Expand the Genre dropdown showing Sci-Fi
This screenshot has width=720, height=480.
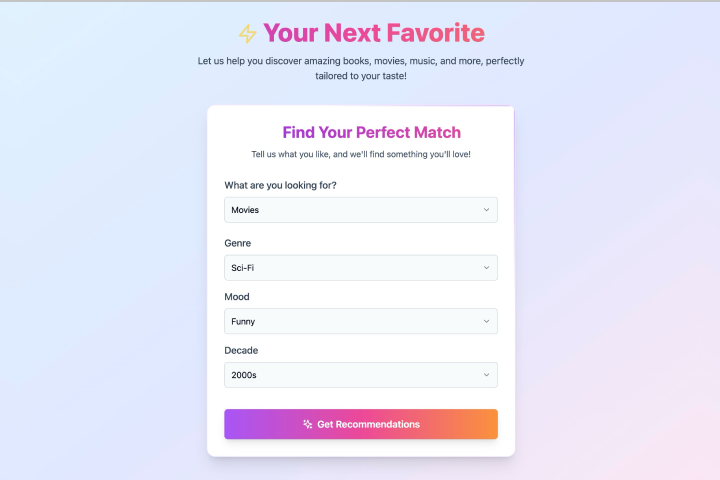(x=360, y=268)
